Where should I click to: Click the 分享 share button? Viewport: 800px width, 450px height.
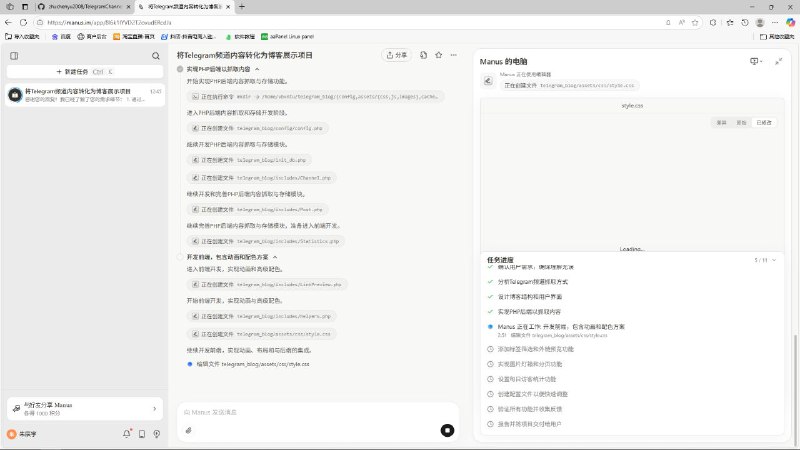pos(397,55)
